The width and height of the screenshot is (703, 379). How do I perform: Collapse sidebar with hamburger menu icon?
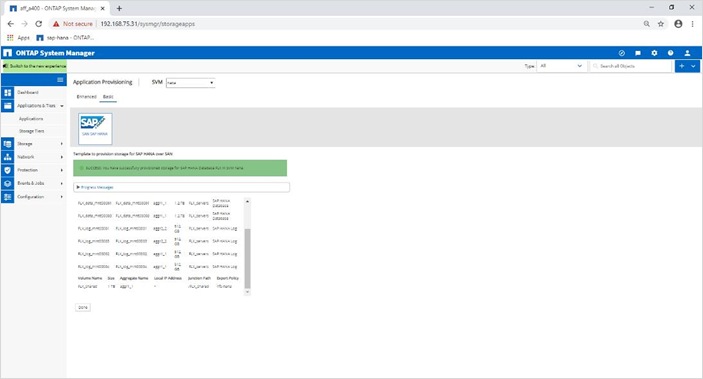[x=60, y=80]
